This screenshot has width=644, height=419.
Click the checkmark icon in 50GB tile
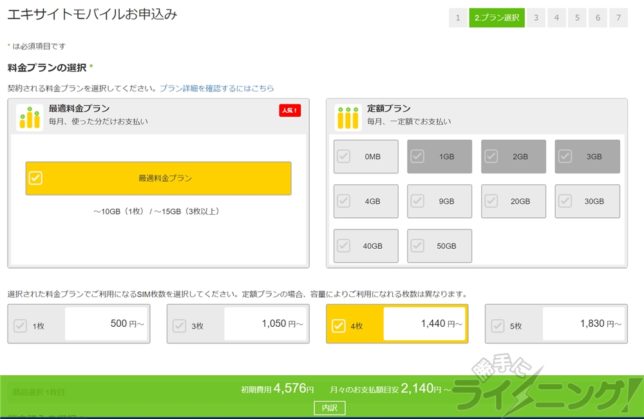[x=418, y=246]
